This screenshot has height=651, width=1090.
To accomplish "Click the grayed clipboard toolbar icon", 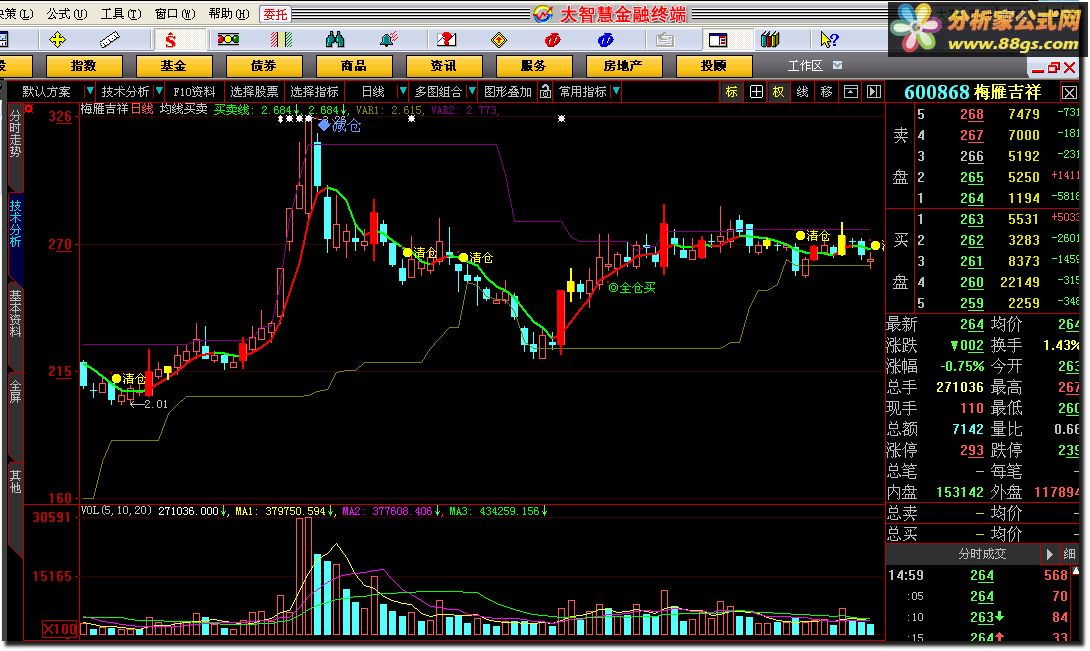I will point(665,40).
